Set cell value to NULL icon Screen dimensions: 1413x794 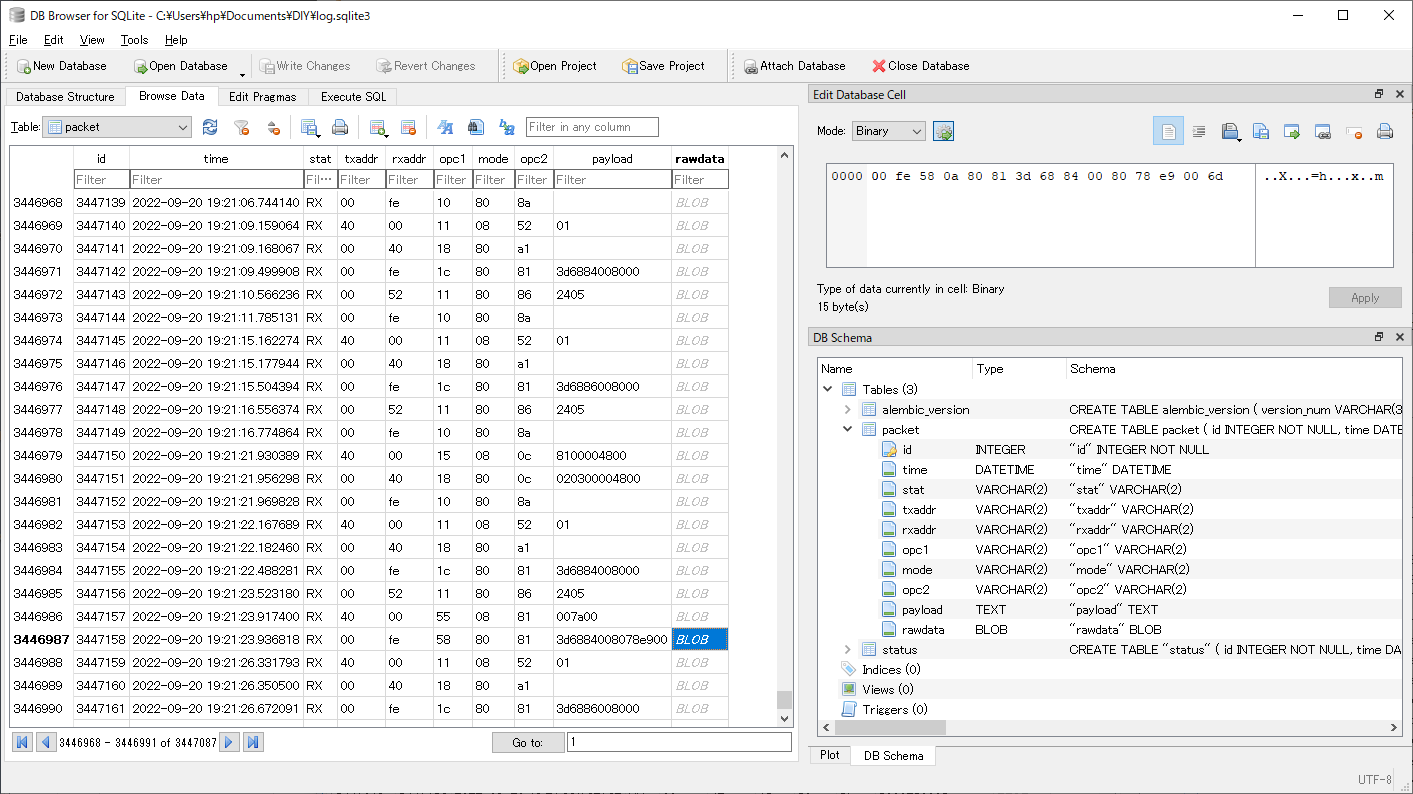click(1354, 131)
